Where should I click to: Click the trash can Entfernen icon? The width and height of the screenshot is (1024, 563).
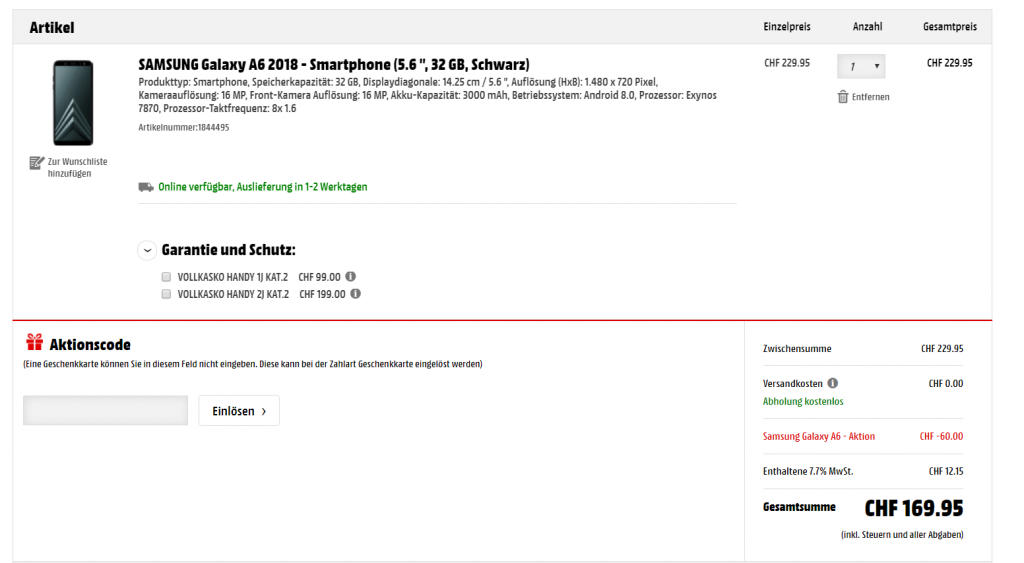point(843,97)
